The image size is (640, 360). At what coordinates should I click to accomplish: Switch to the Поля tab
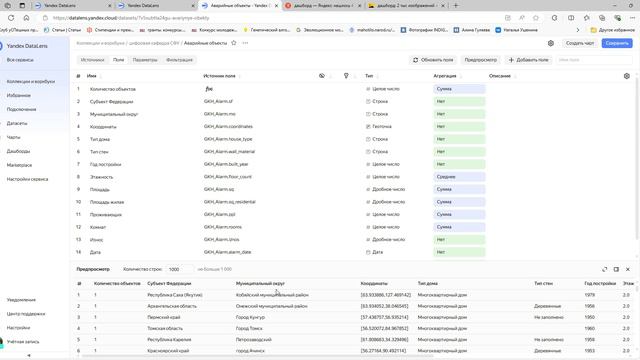point(118,60)
